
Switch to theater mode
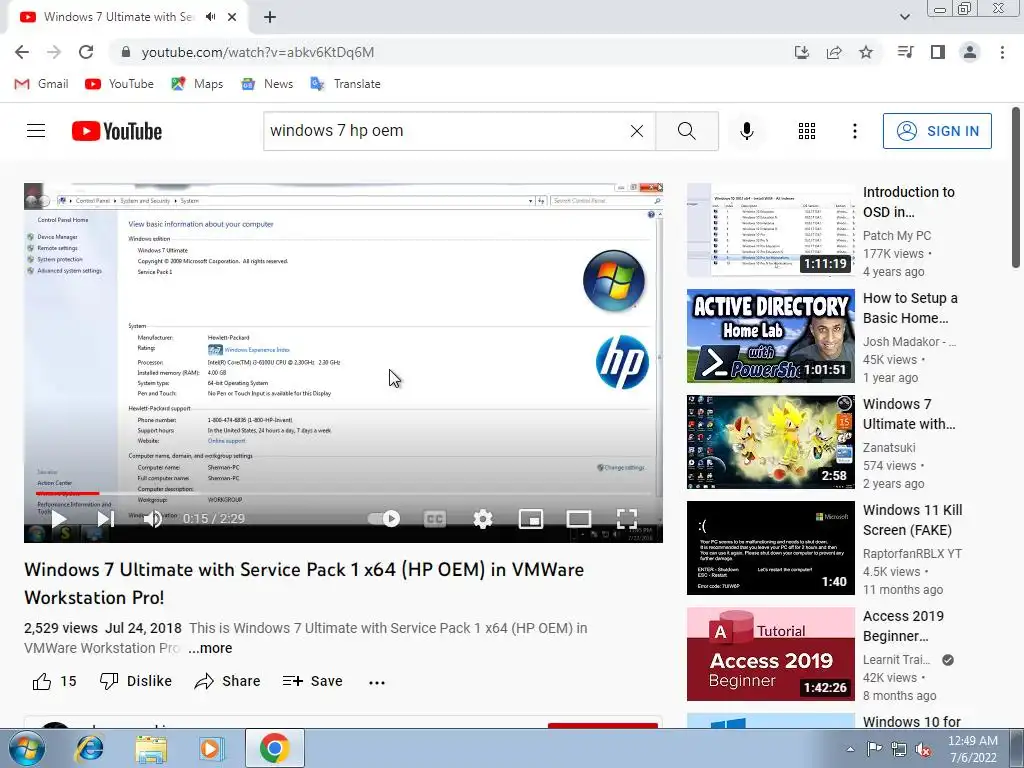pos(579,519)
